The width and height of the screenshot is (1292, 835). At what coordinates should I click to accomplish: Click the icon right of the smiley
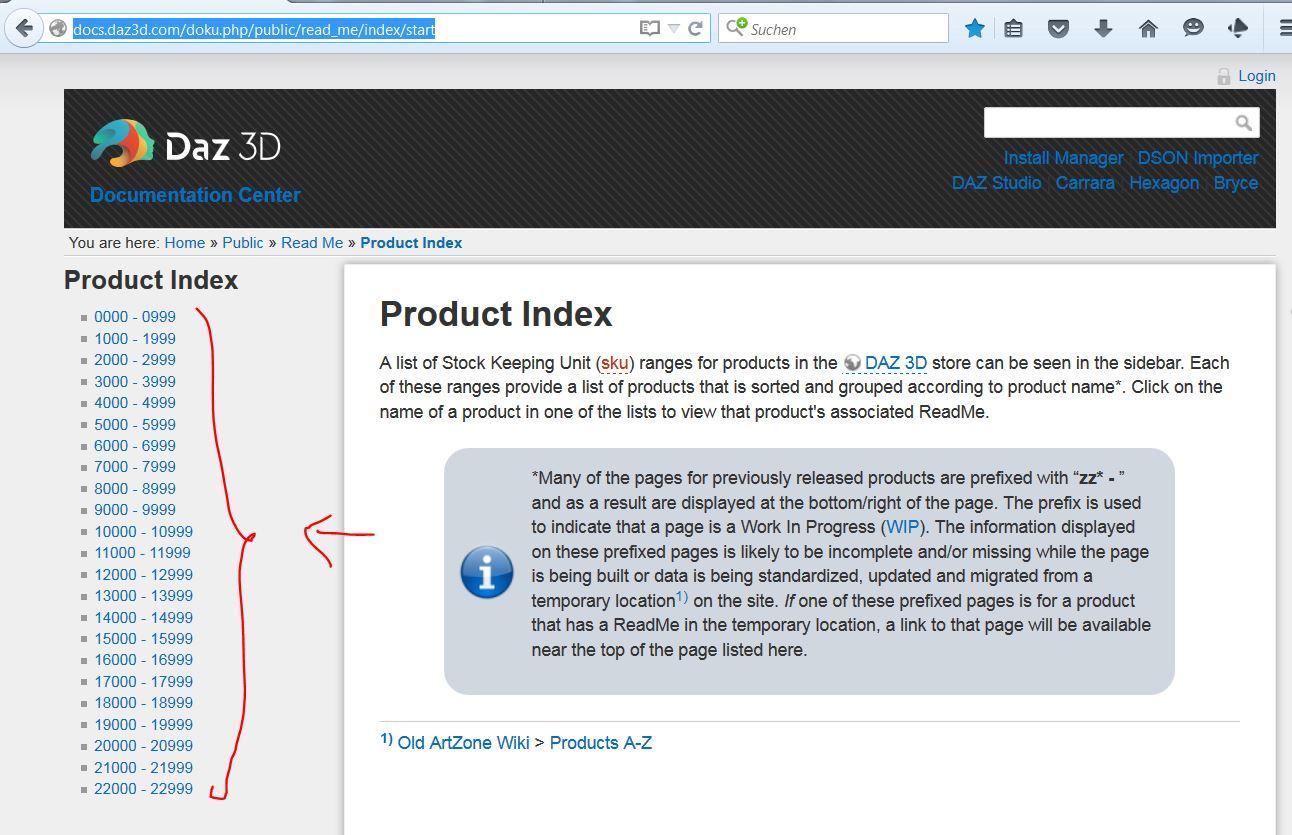(1237, 29)
